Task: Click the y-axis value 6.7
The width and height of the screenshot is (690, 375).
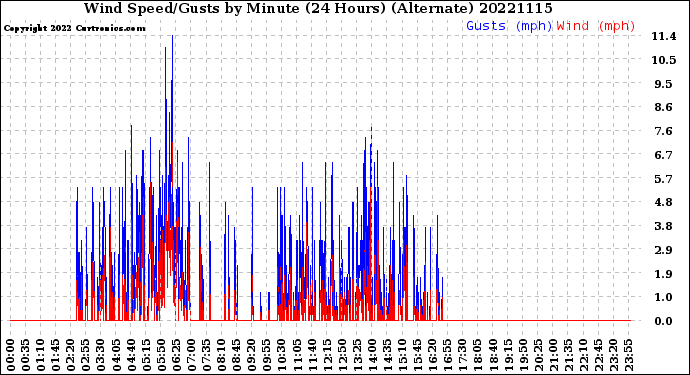Action: pos(664,155)
